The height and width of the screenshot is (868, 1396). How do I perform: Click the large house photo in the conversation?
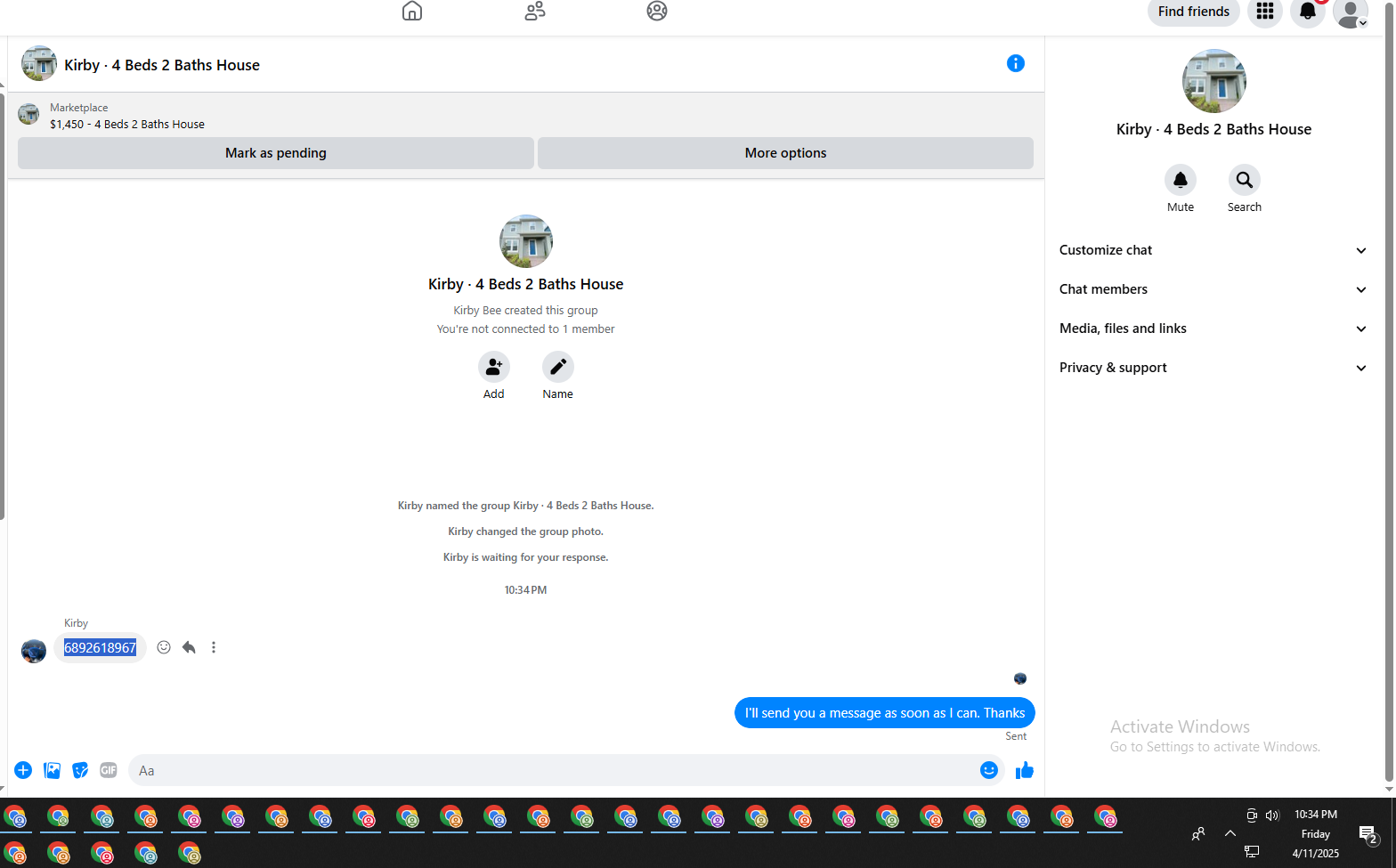pos(526,241)
